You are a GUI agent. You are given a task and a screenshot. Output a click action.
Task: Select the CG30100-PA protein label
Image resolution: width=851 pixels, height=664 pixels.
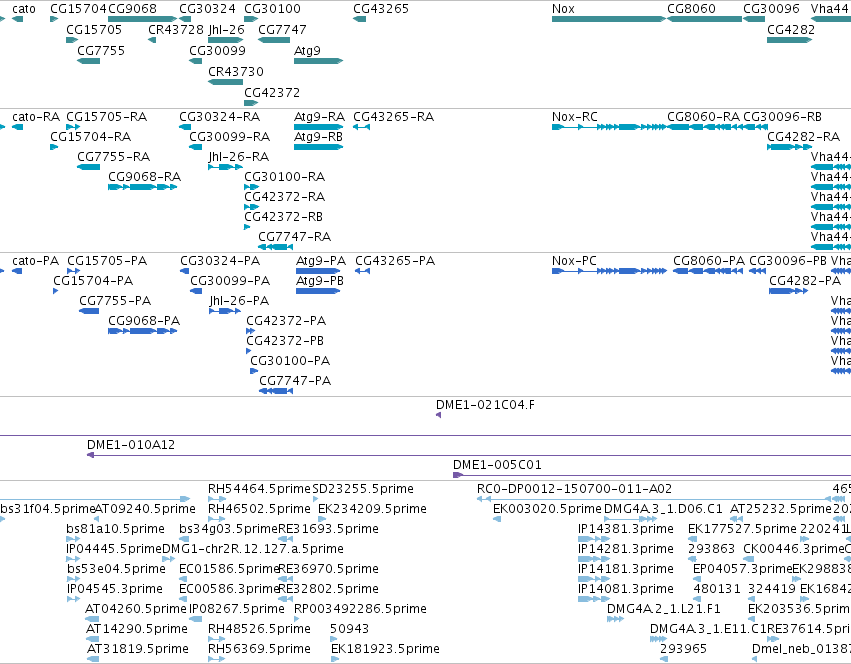coord(290,361)
